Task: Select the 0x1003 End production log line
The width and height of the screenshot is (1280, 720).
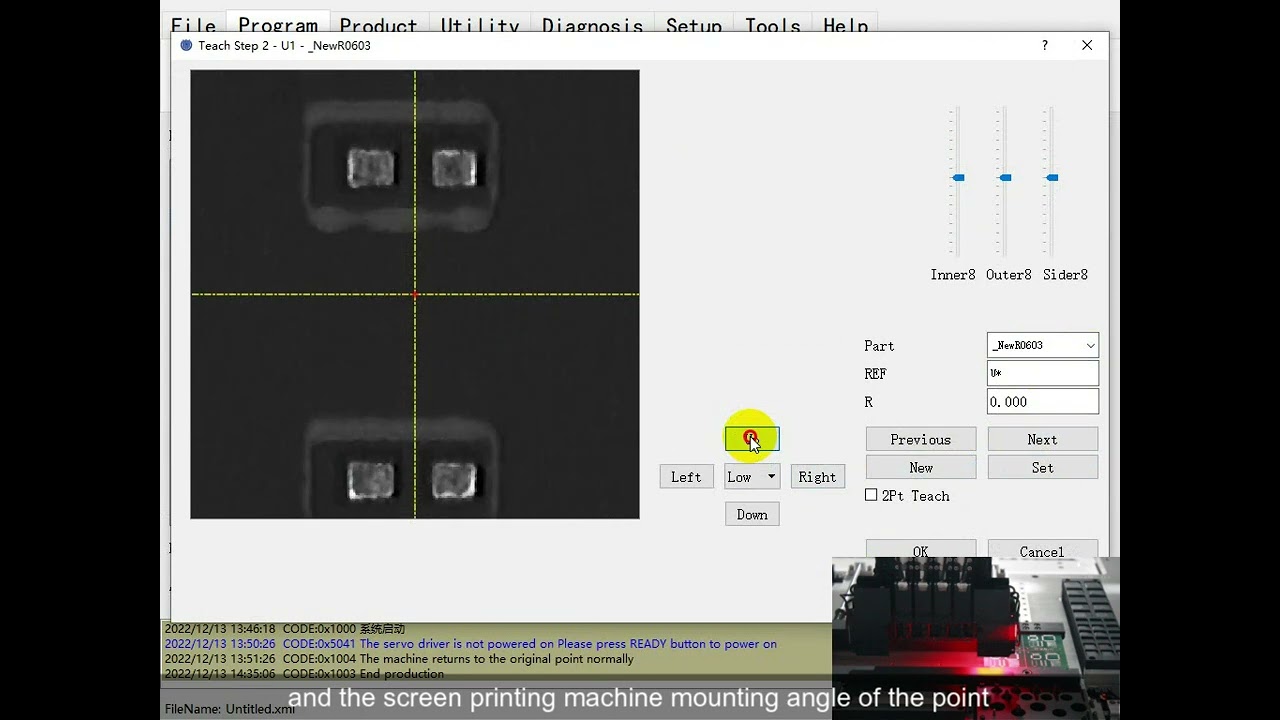Action: pyautogui.click(x=304, y=674)
